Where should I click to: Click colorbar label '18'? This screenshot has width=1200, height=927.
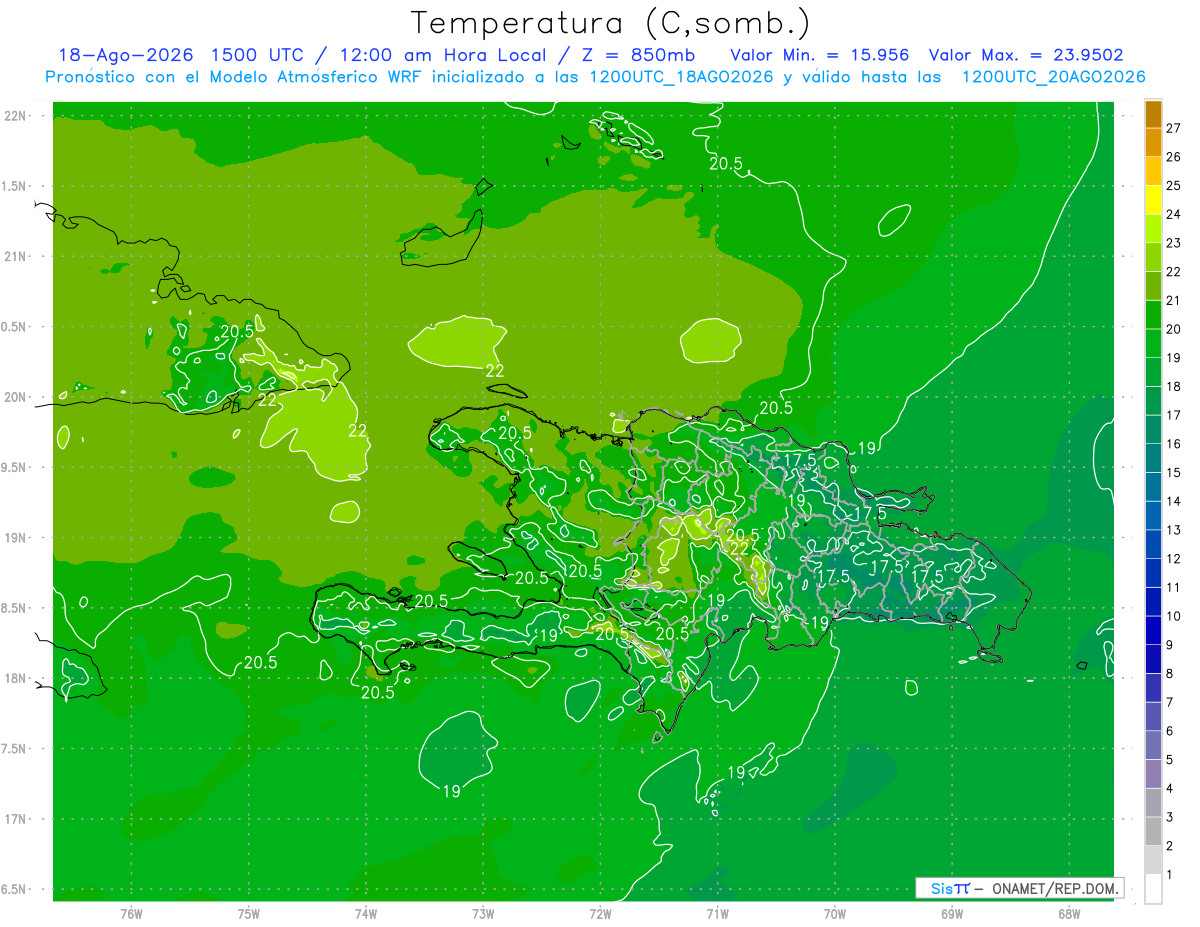[x=1173, y=386]
